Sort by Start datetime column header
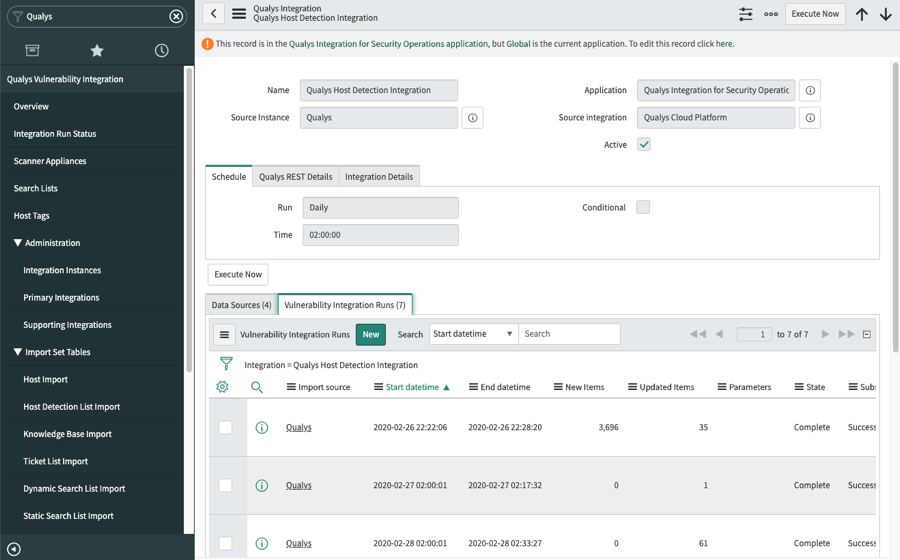Screen dimensions: 900x560 412,387
